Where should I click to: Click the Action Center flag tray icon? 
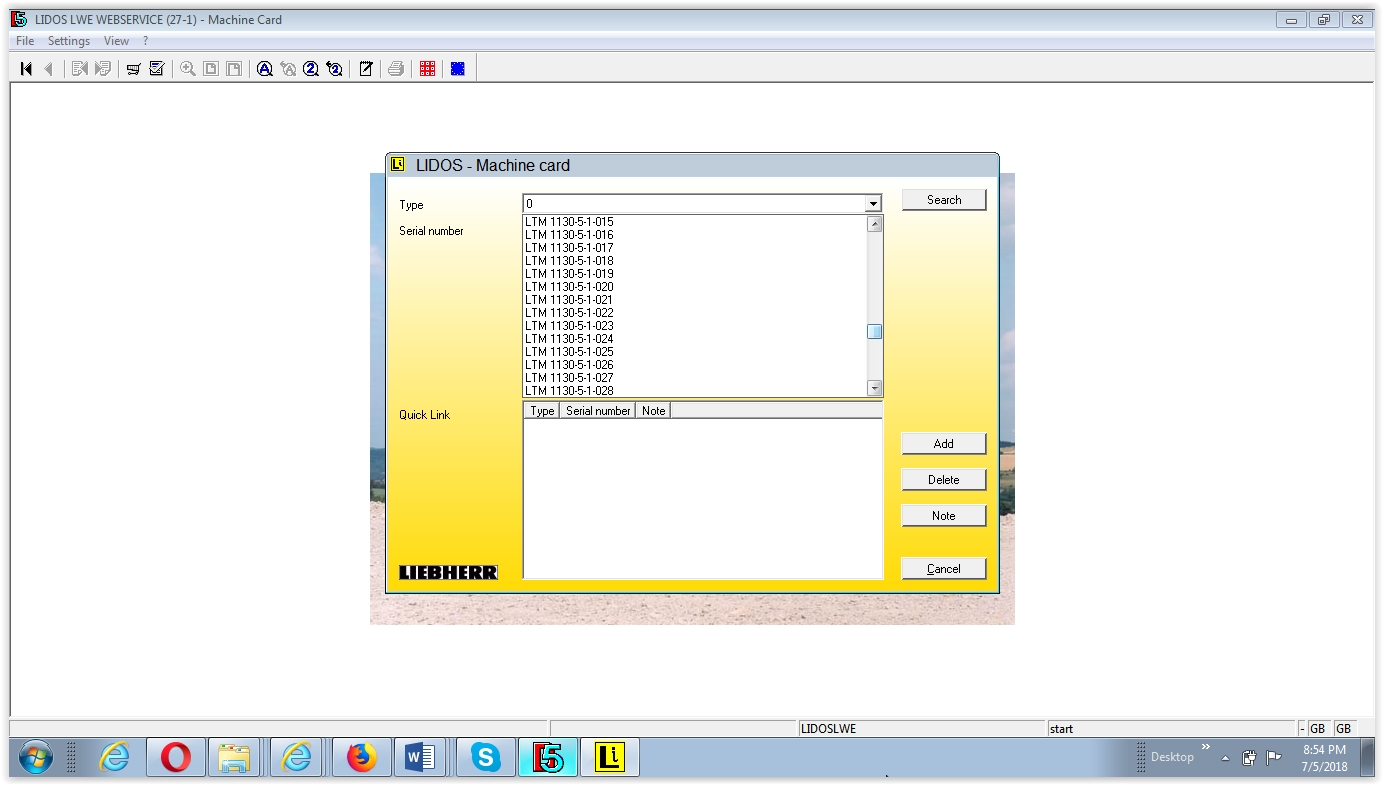(x=1274, y=758)
